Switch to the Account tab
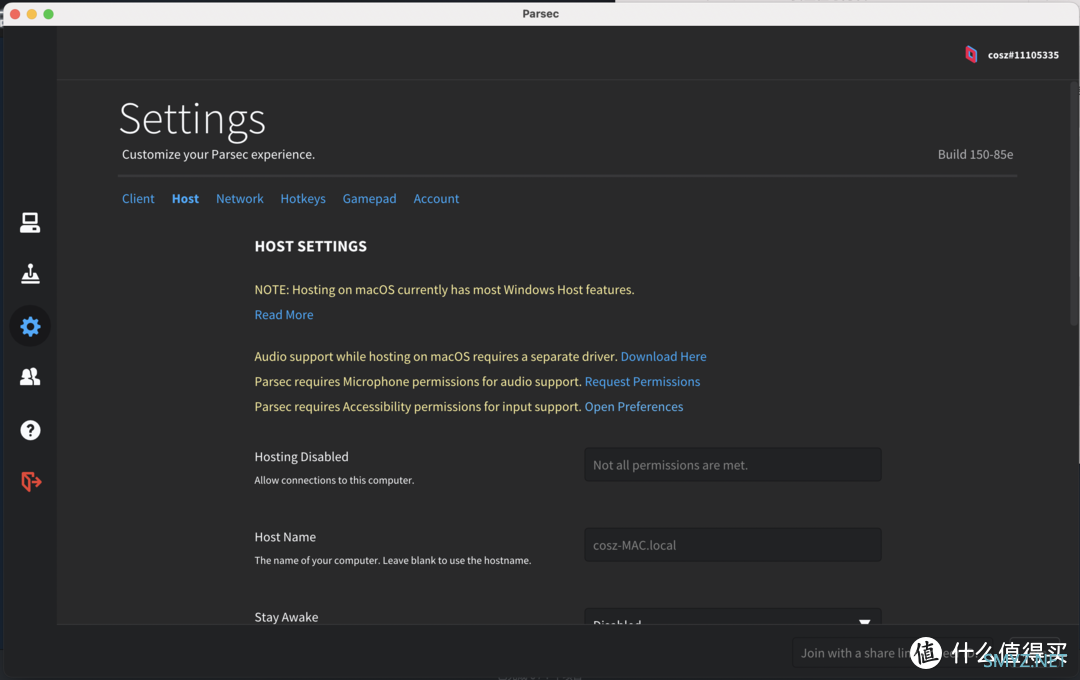 coord(436,198)
